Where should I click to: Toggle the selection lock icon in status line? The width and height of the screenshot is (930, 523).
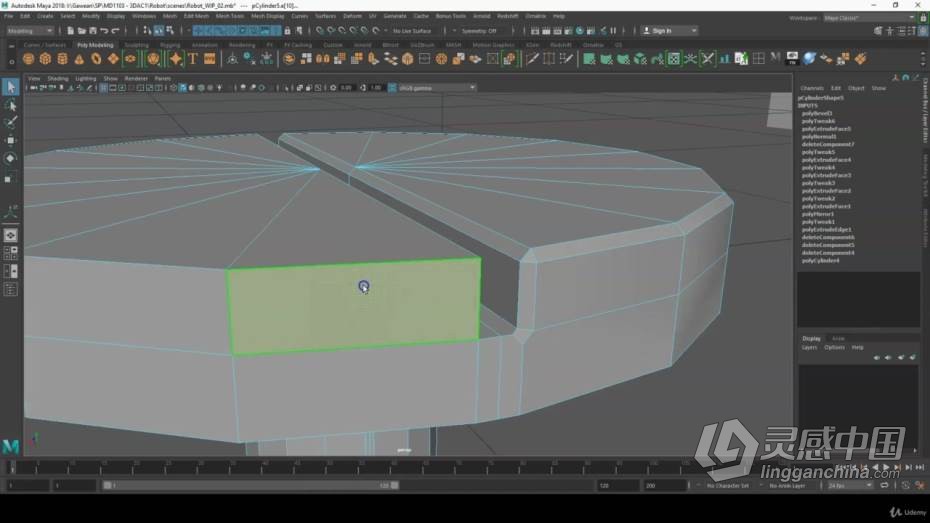pyautogui.click(x=288, y=31)
